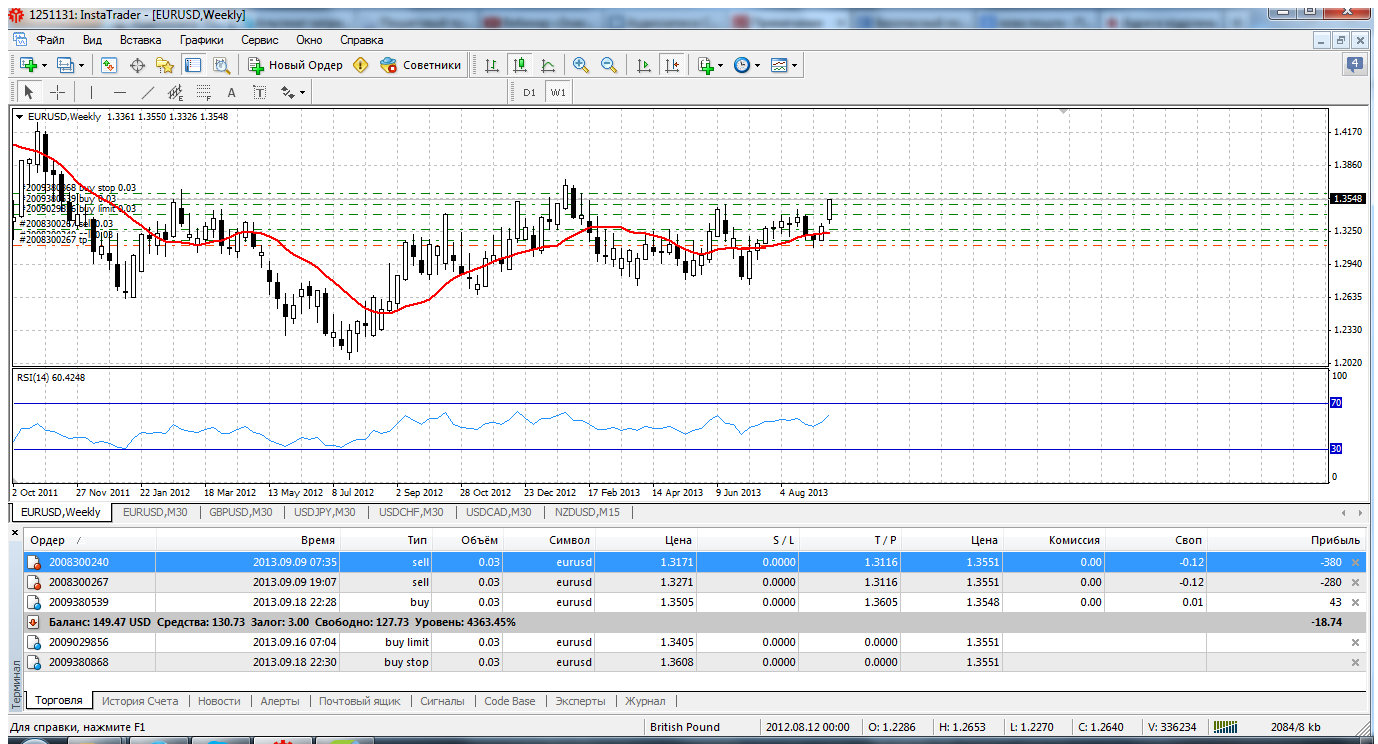Switch to W1 timeframe
This screenshot has height=744, width=1378.
click(557, 92)
